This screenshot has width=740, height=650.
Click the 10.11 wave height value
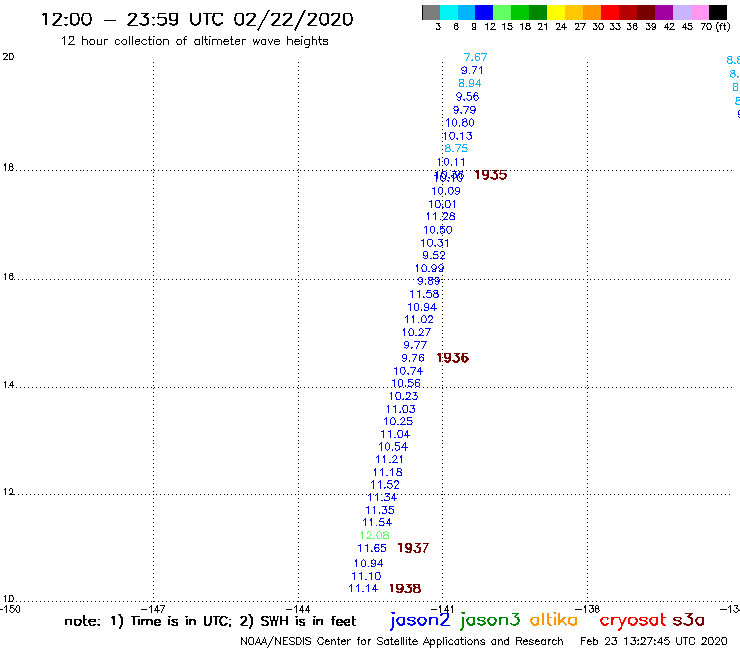point(451,162)
